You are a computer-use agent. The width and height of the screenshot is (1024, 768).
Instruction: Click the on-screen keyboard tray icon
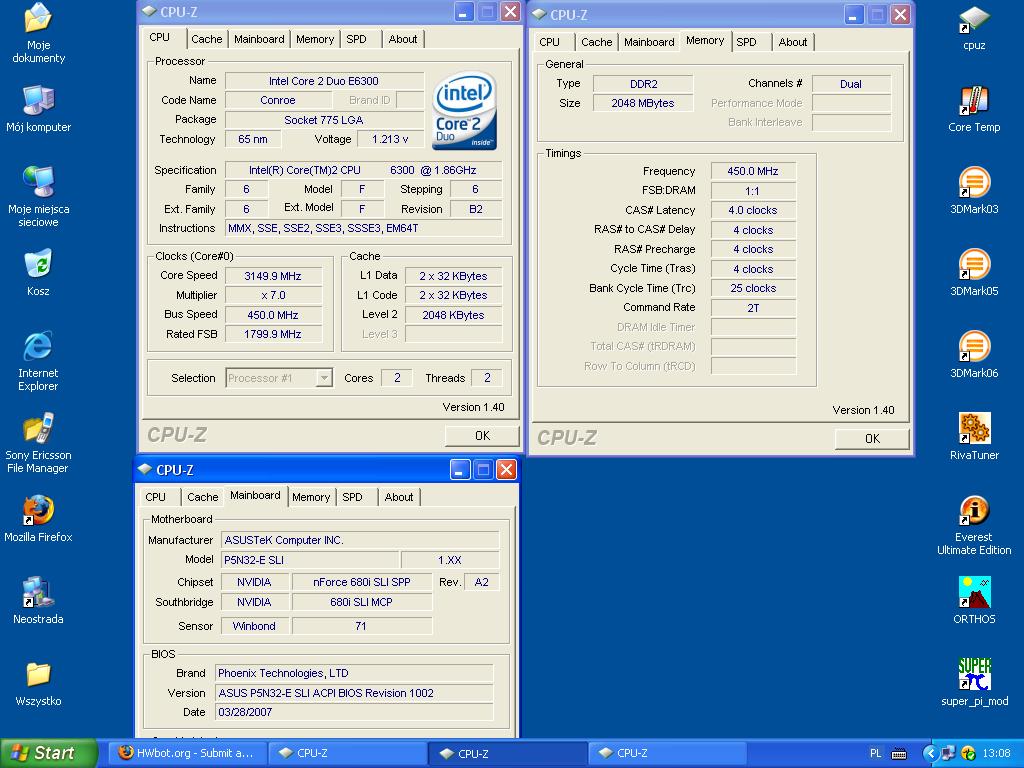coord(899,754)
